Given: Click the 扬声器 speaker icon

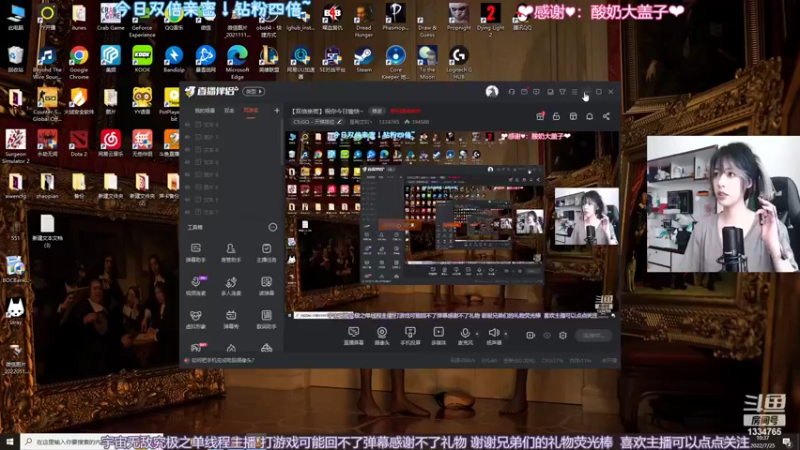Looking at the screenshot, I should pos(493,333).
